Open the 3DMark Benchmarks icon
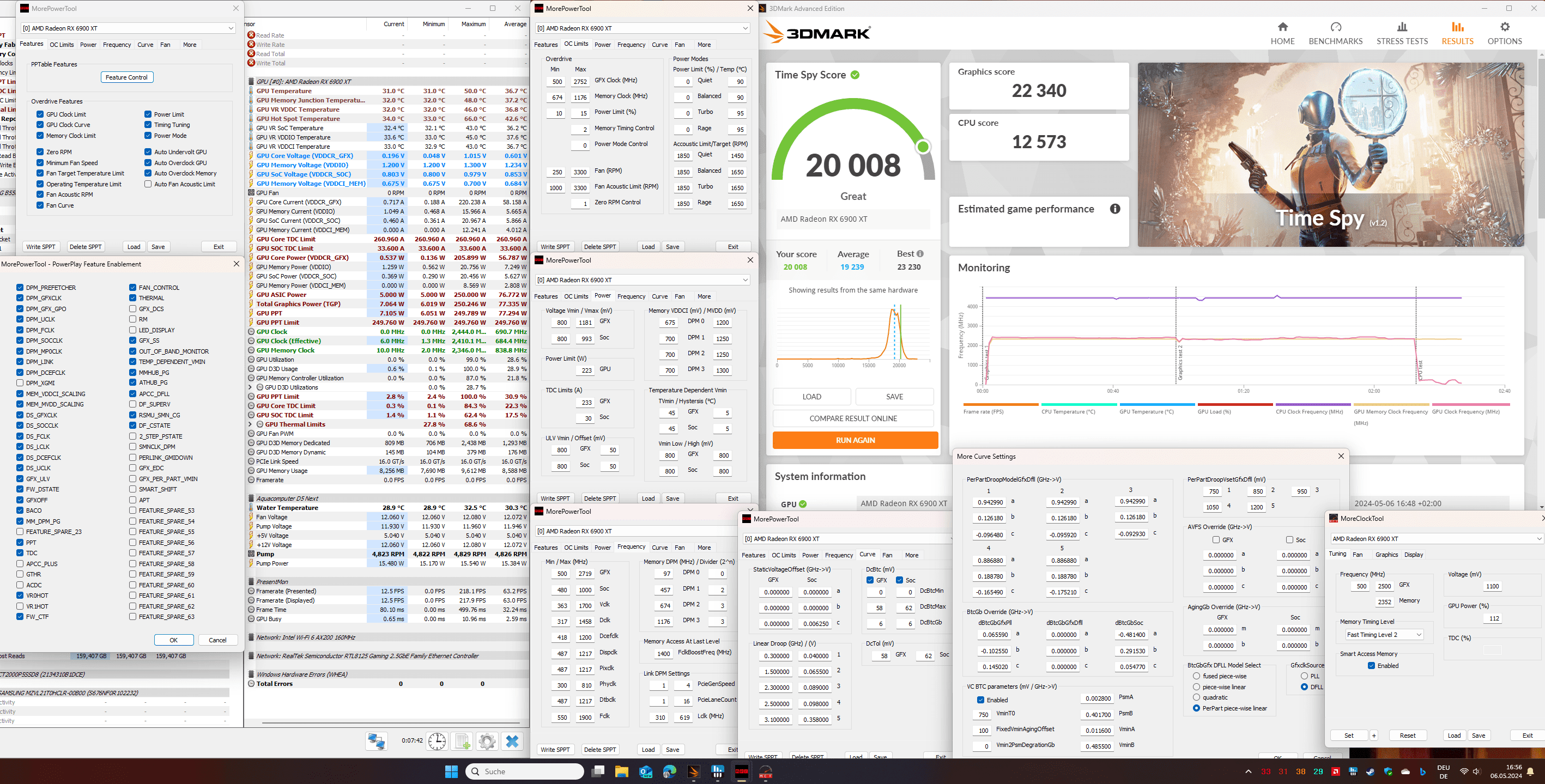 (x=1336, y=27)
